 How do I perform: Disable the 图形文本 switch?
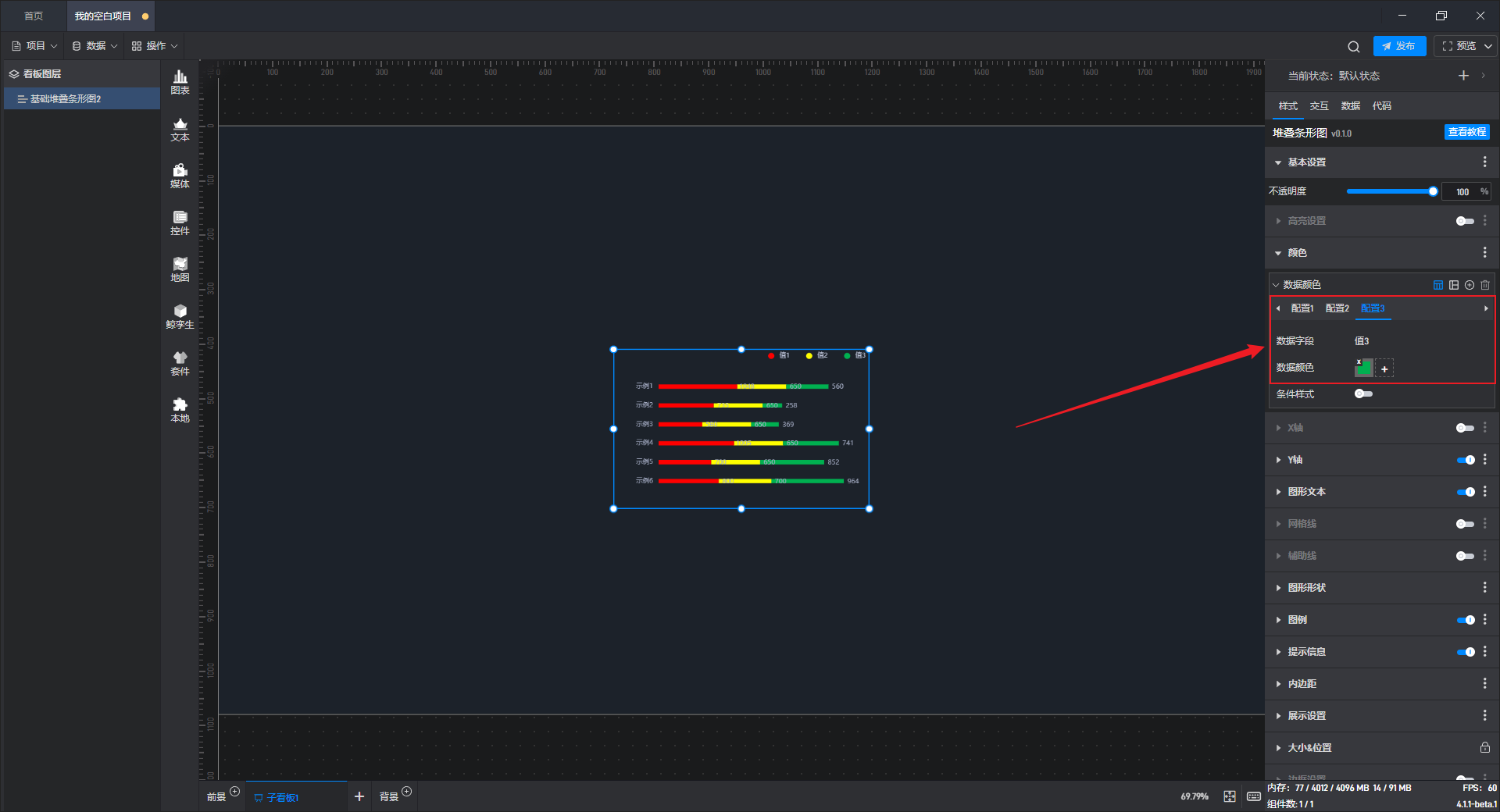click(1466, 492)
